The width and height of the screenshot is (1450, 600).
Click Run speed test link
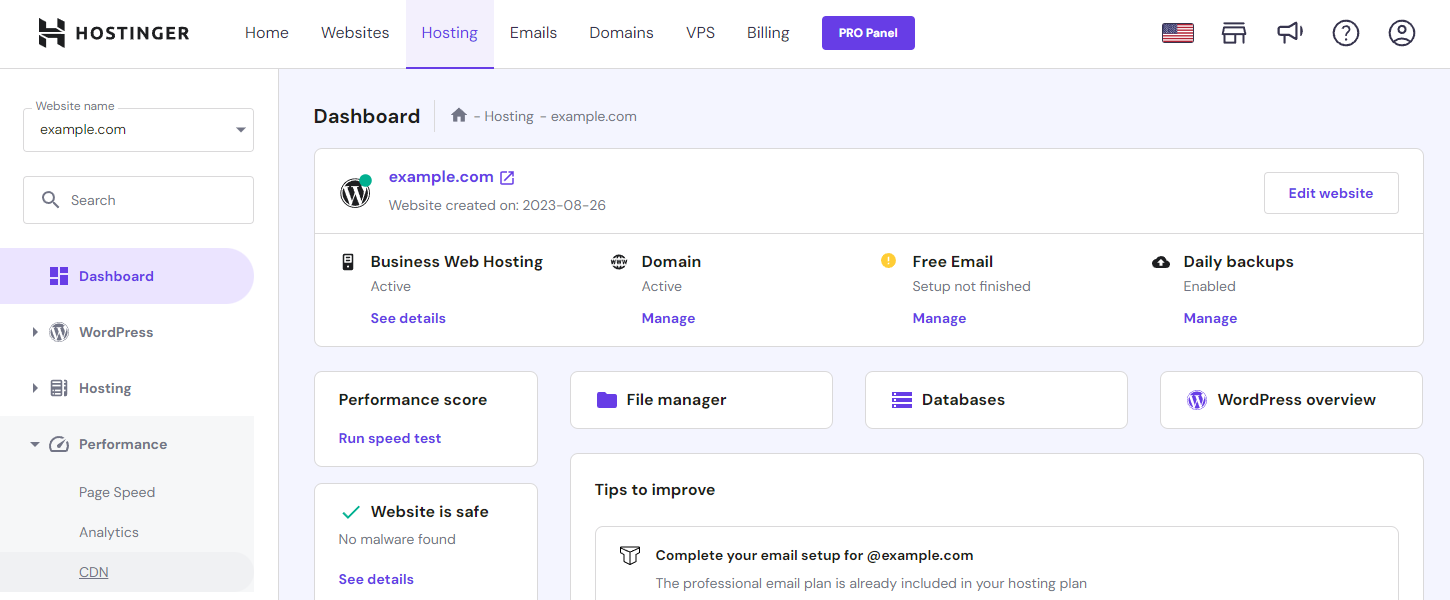pos(389,438)
